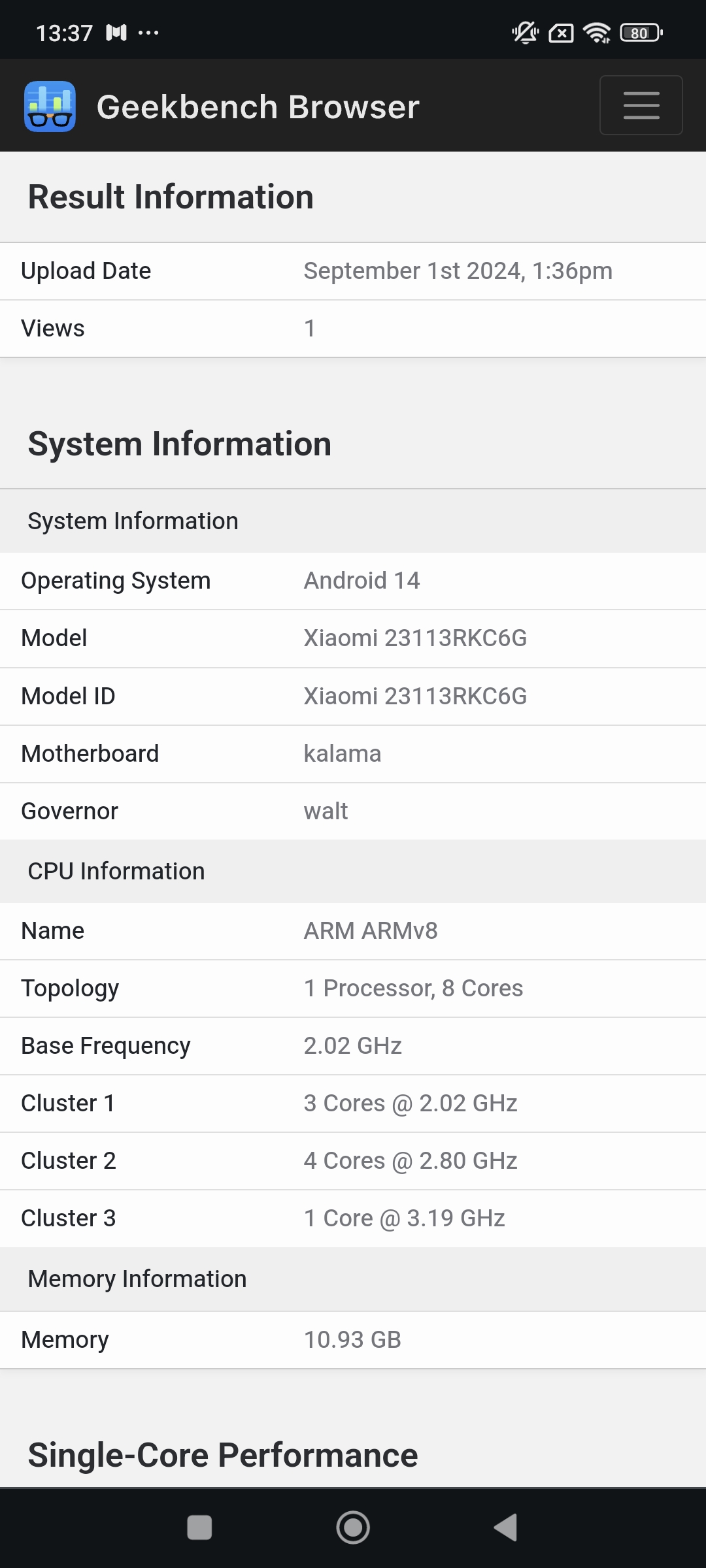
Task: Tap the Wi-Fi status icon
Action: [596, 33]
